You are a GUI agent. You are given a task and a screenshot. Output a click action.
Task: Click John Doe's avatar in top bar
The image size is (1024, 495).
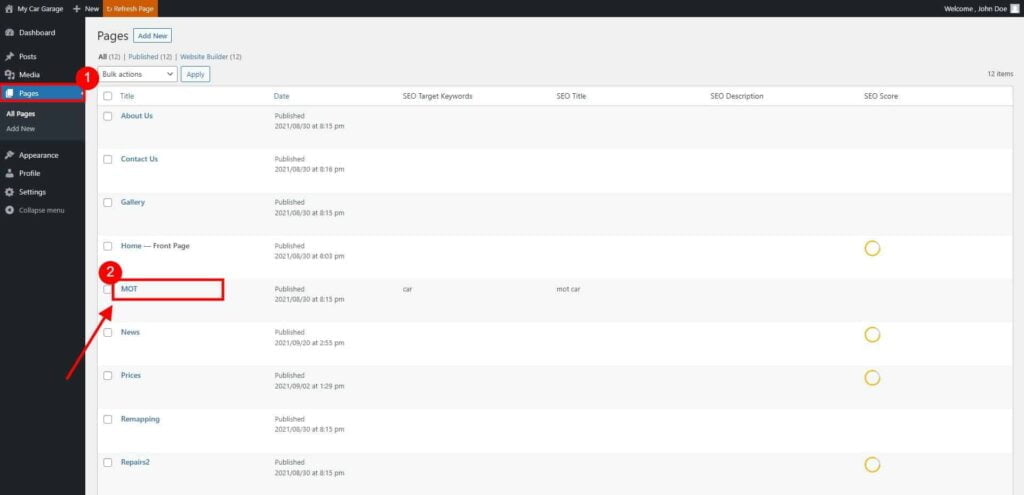pyautogui.click(x=1014, y=8)
